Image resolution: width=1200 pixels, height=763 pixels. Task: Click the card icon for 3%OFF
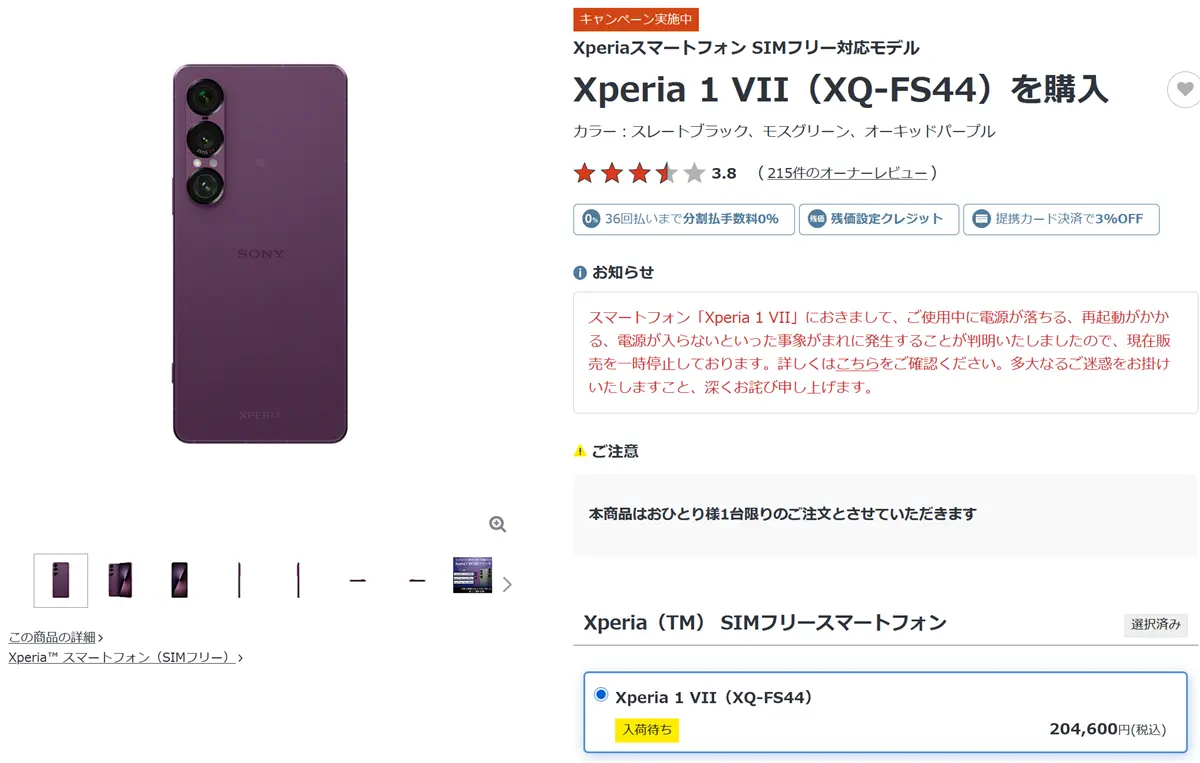pos(981,219)
